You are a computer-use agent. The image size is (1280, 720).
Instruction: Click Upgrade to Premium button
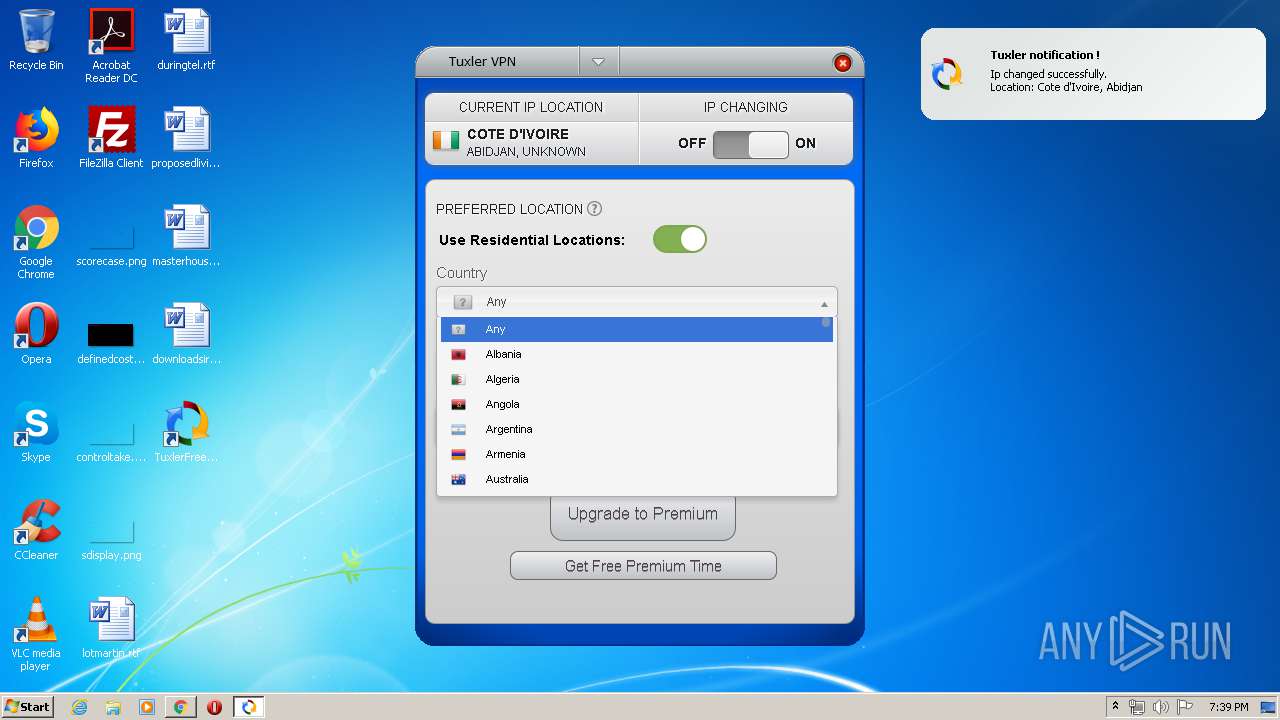pos(643,515)
